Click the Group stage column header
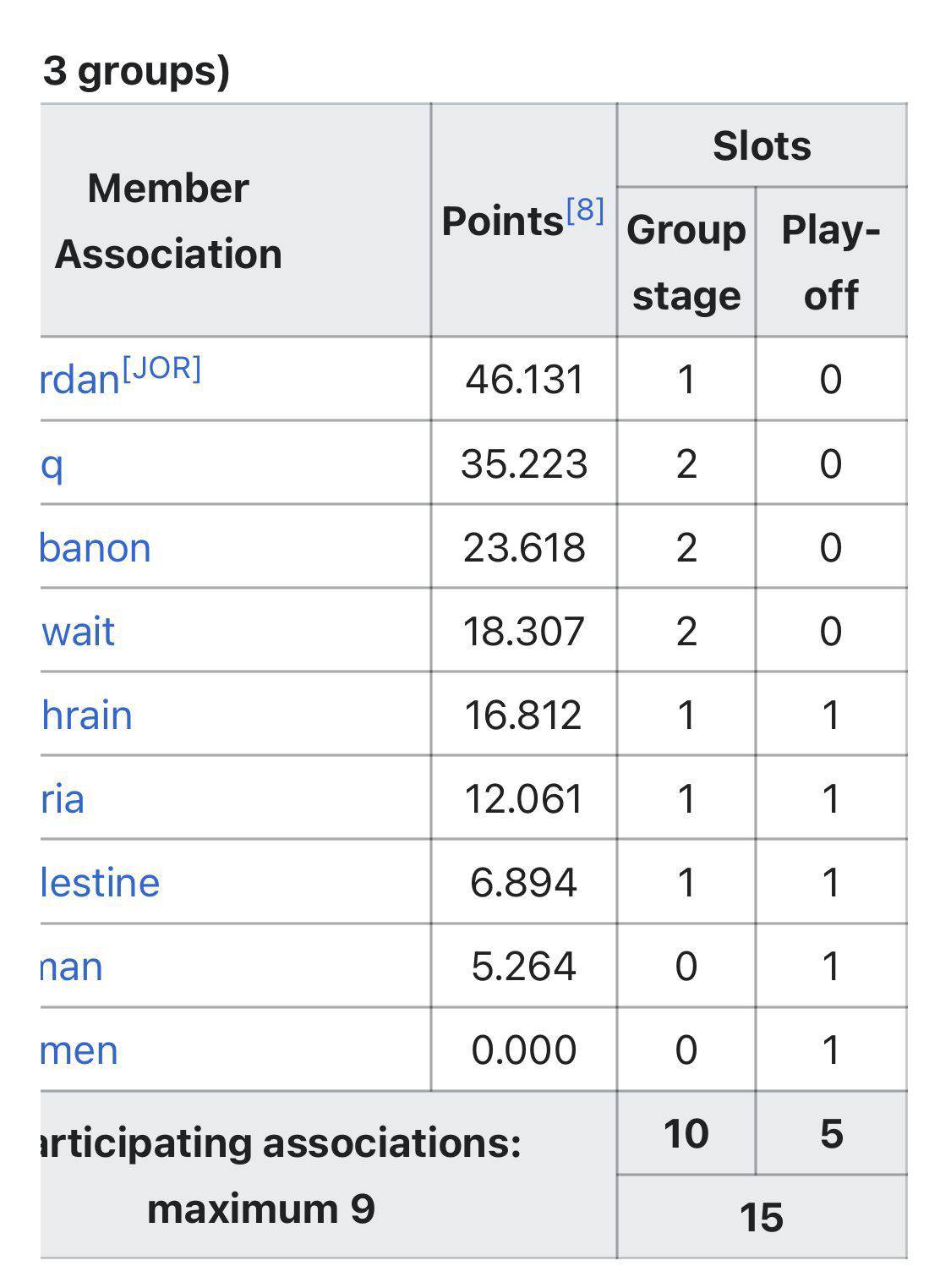The width and height of the screenshot is (951, 1288). 686,262
